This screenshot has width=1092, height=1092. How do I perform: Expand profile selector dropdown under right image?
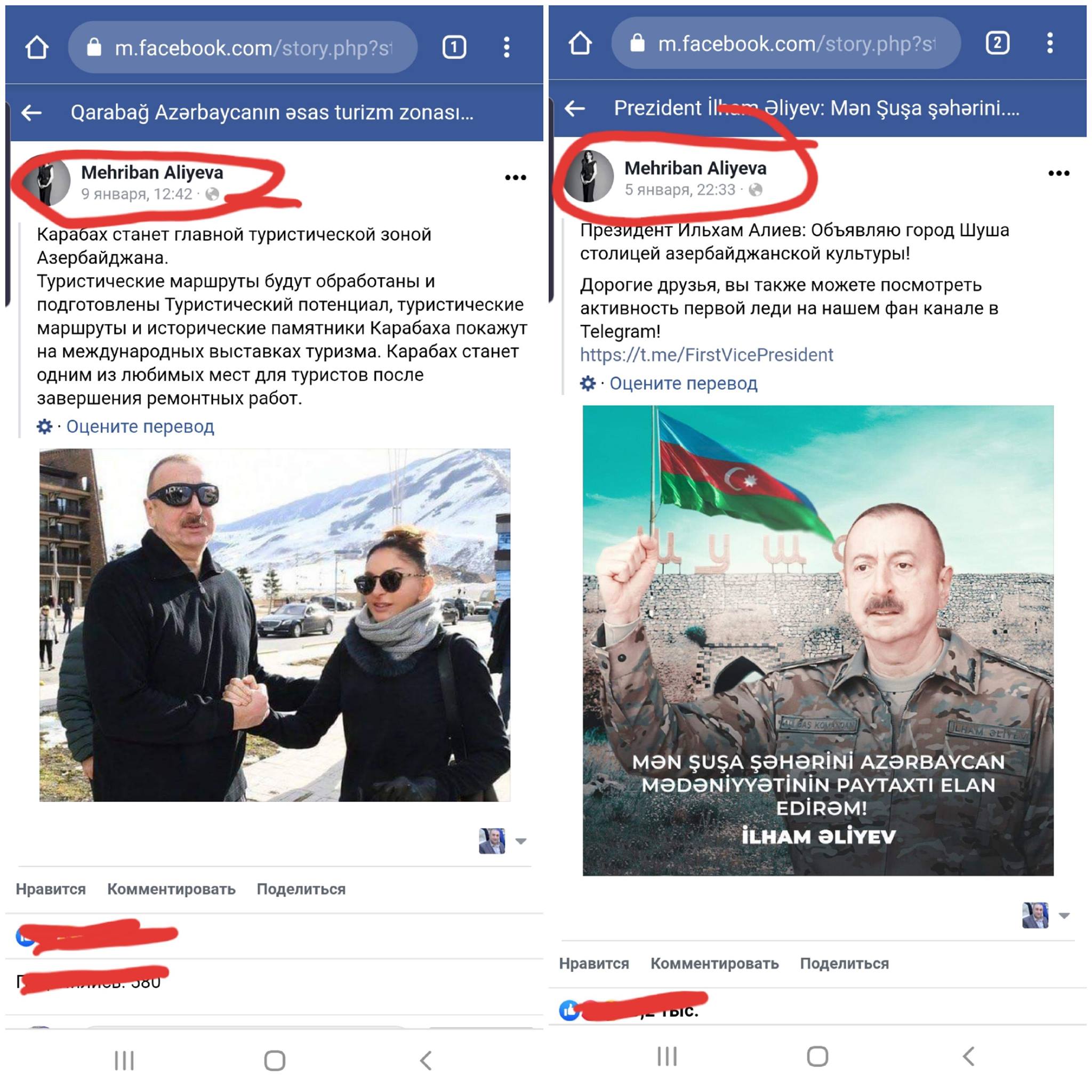click(1064, 916)
